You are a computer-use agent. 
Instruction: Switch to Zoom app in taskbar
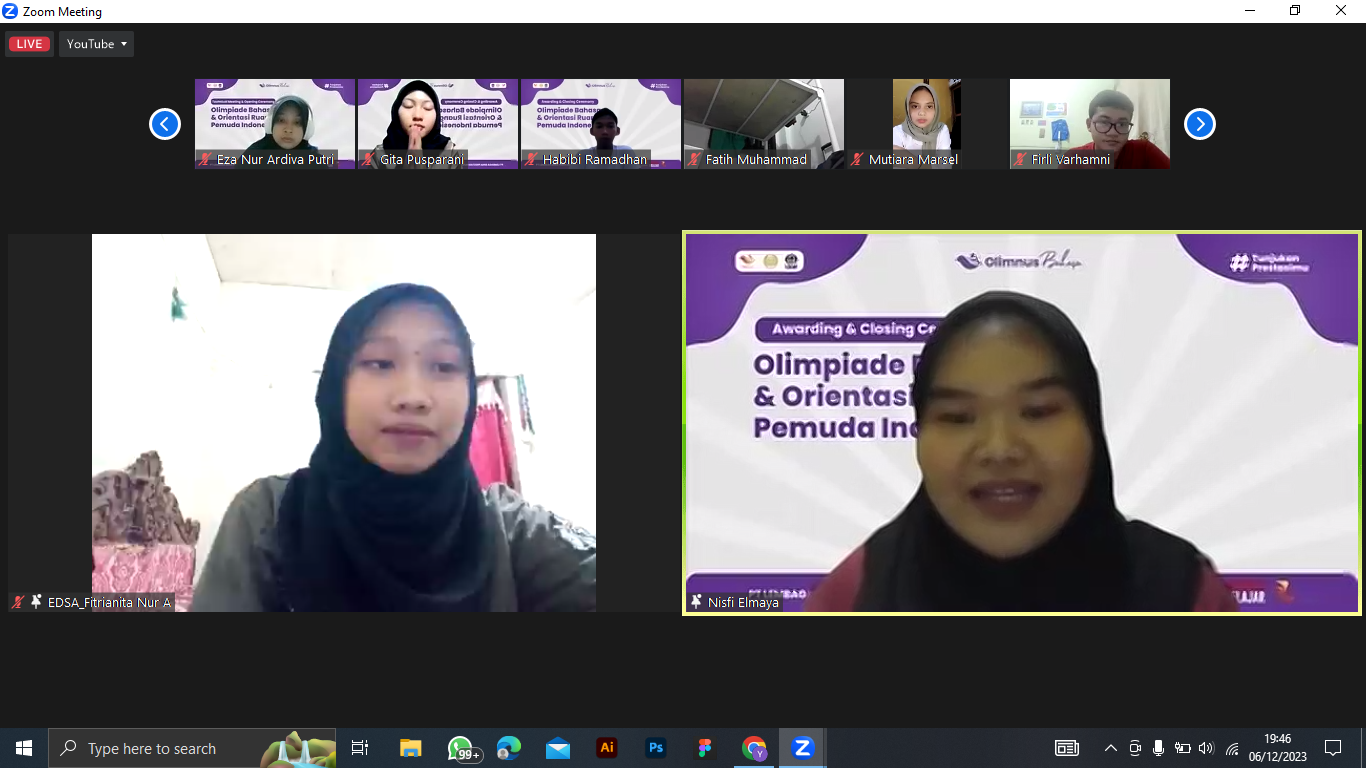pyautogui.click(x=802, y=748)
